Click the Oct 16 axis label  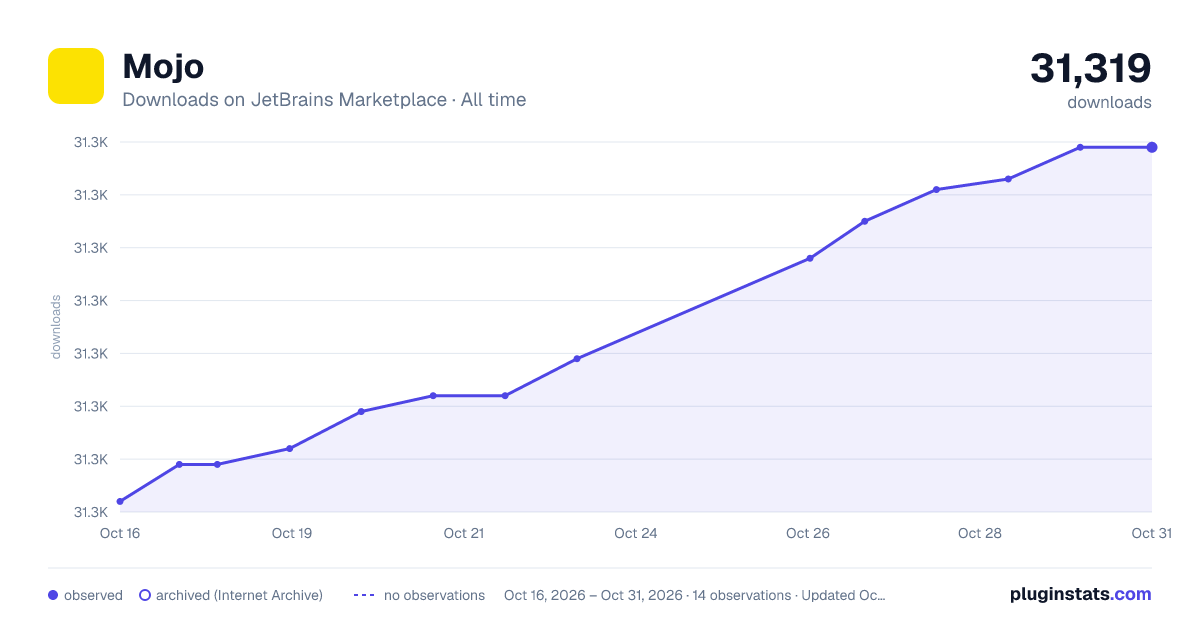tap(120, 533)
